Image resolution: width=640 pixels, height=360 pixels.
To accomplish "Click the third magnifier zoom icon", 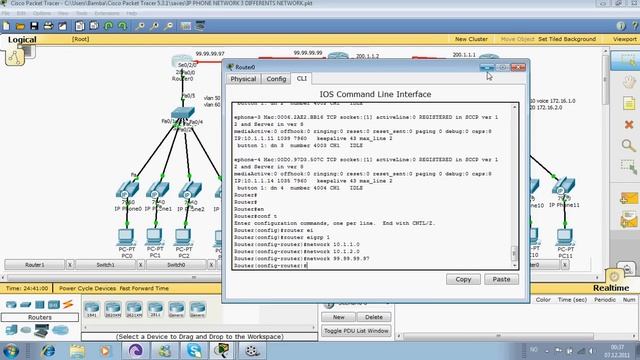I will (x=168, y=27).
